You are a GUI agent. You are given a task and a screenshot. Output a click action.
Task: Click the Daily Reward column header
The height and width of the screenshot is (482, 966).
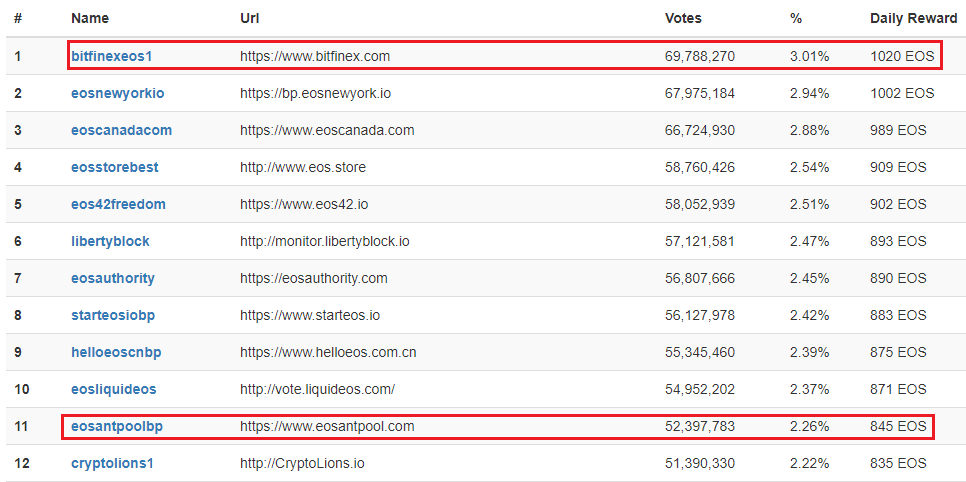pos(913,18)
